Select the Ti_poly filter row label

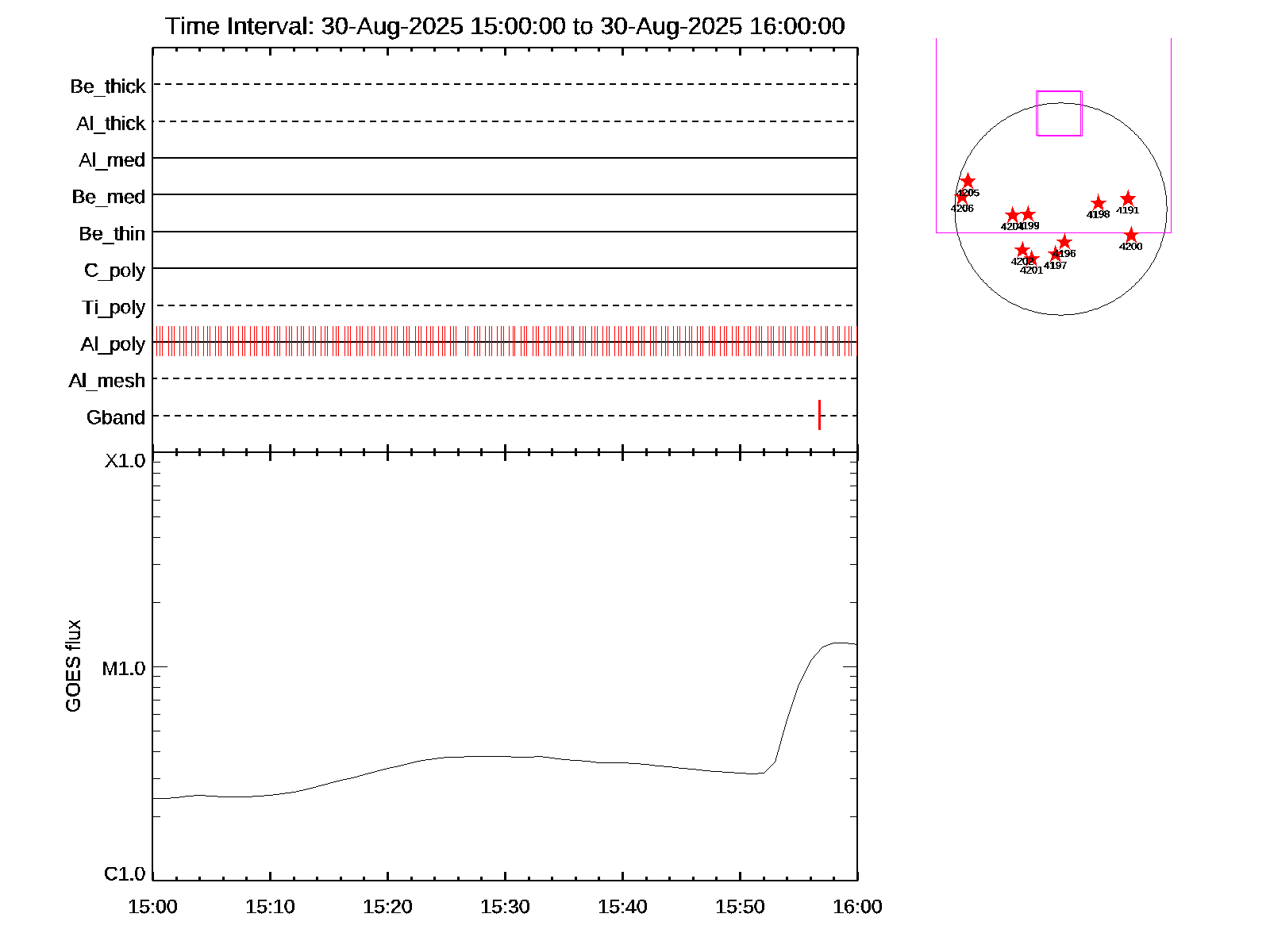(x=114, y=307)
